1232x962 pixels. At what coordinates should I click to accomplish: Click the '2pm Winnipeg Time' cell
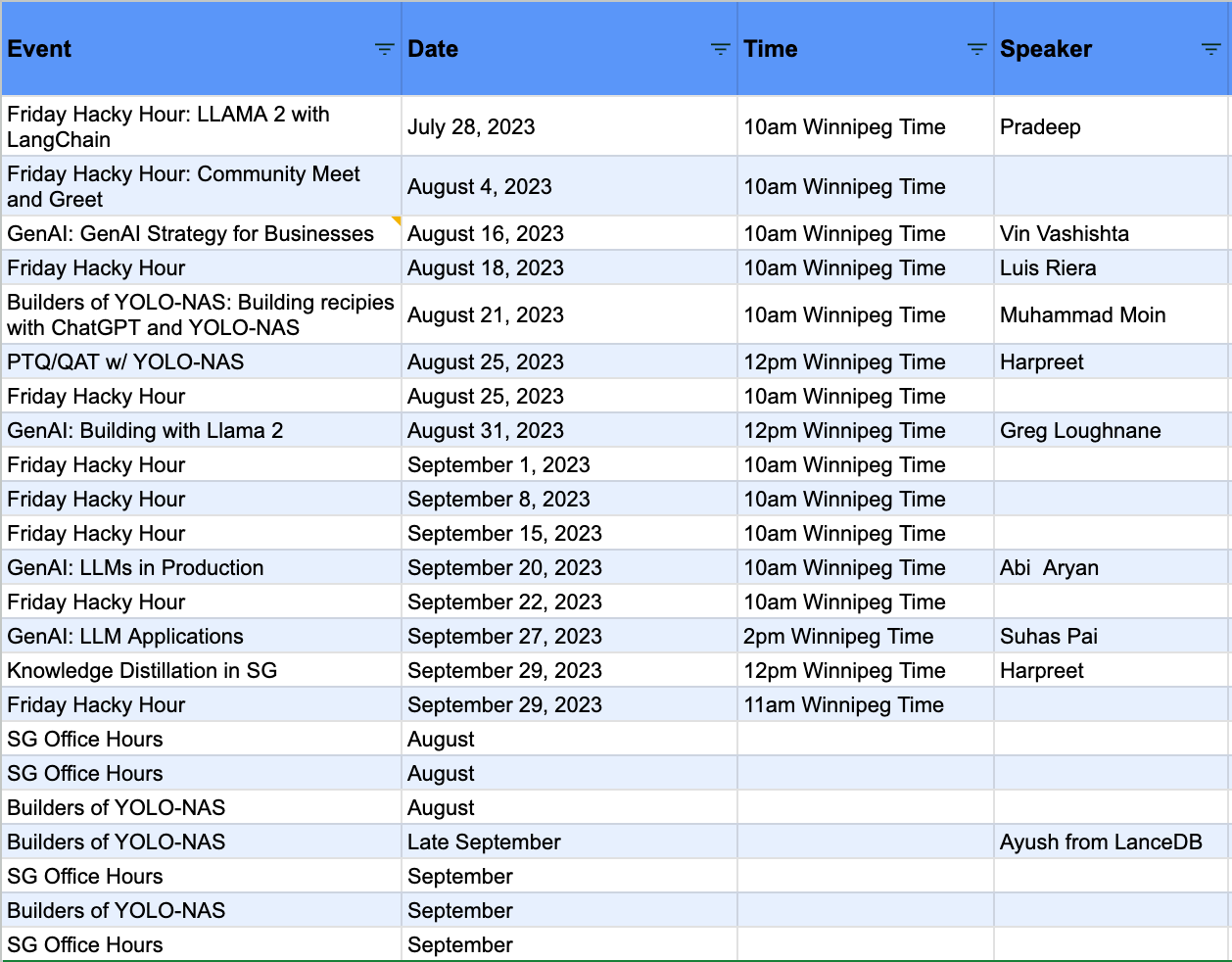pos(866,636)
